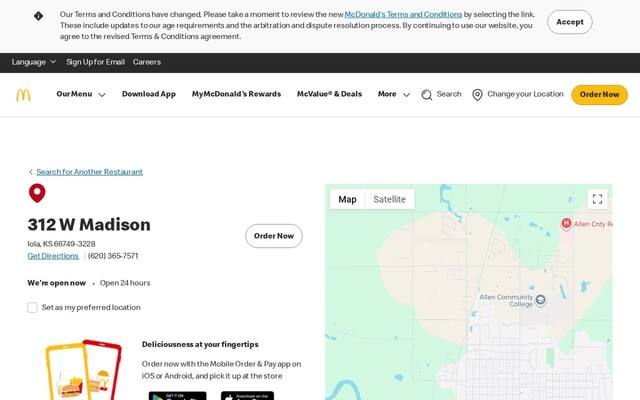
Task: Click phone number (620) 365-7571
Action: click(x=113, y=256)
